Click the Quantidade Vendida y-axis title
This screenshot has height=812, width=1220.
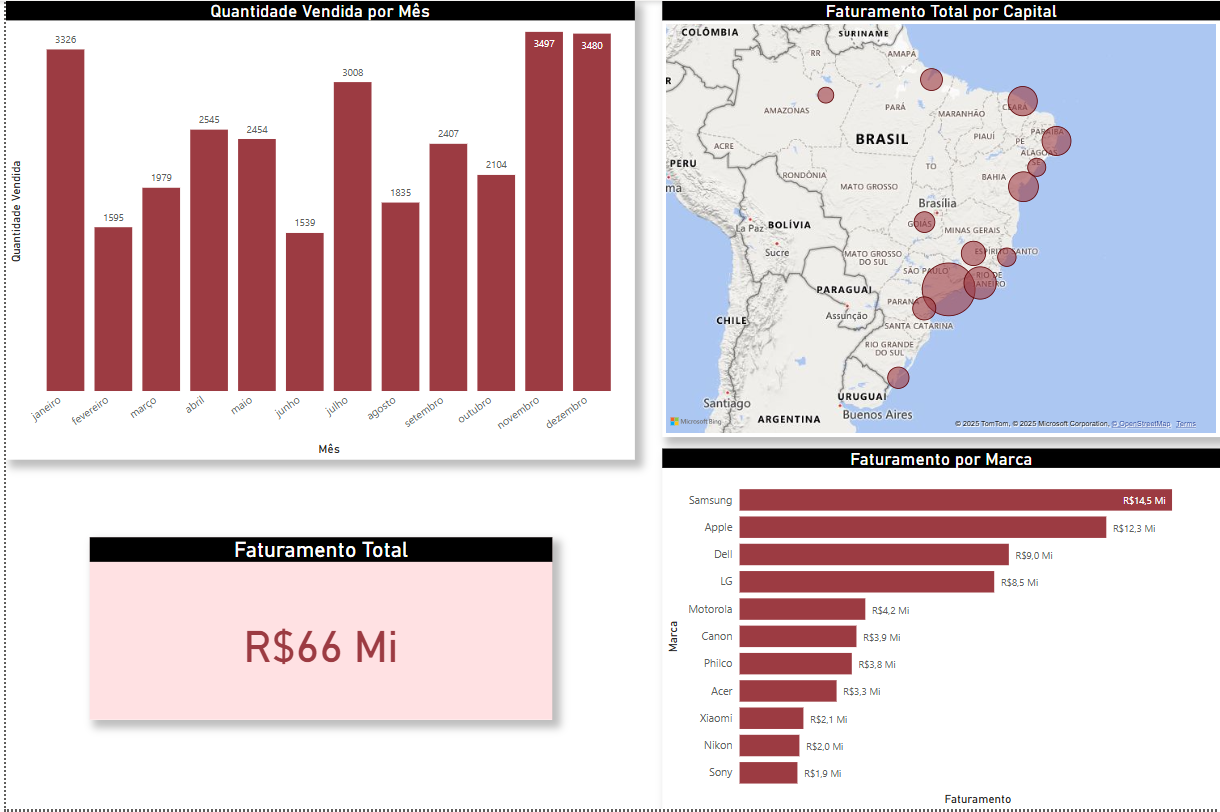click(16, 211)
